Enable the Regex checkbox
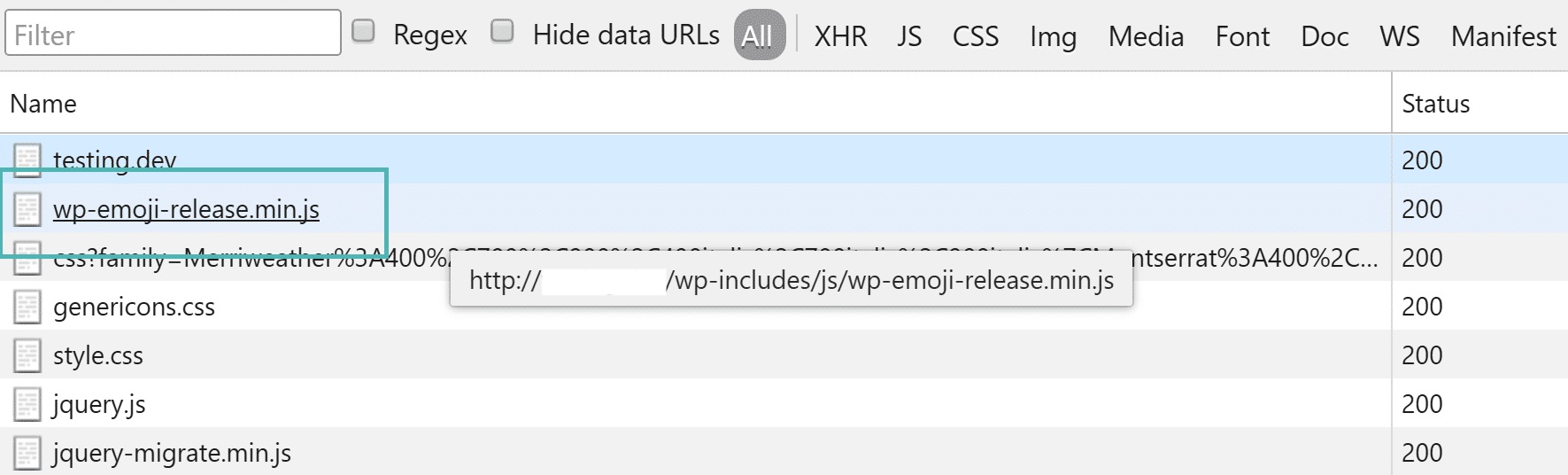 pos(363,32)
